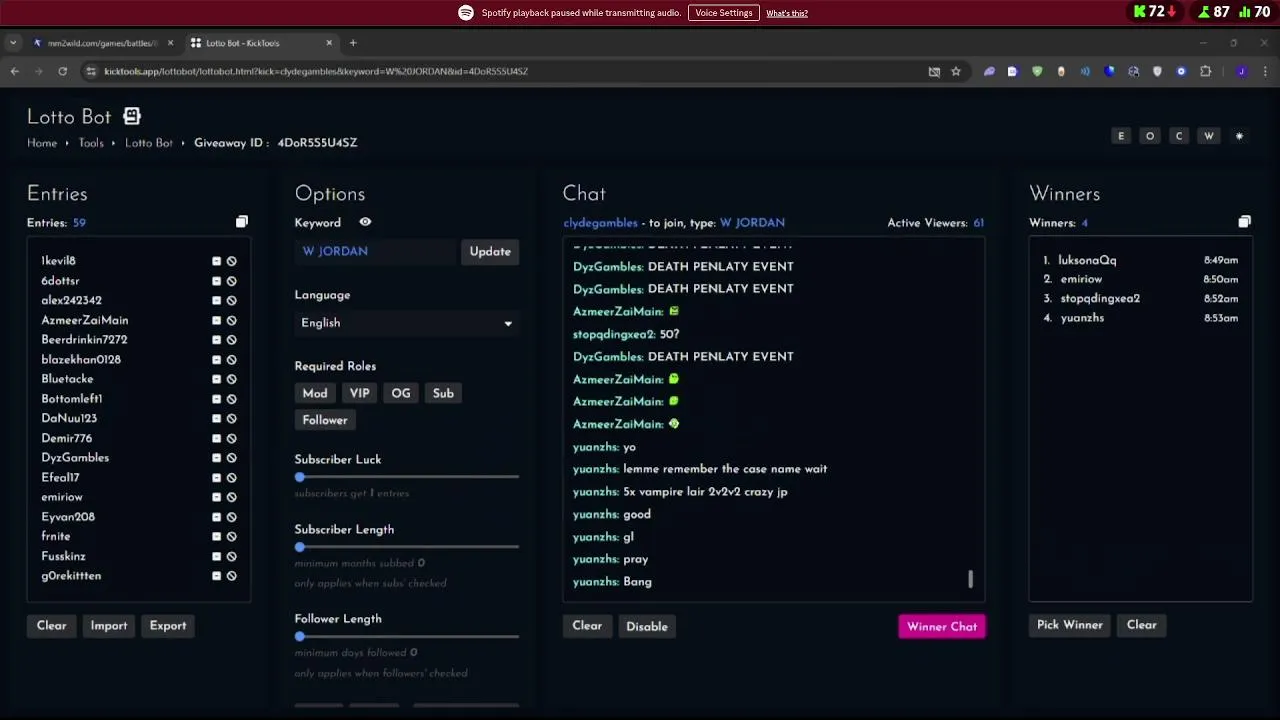Open the tab search dropdown arrow
The width and height of the screenshot is (1280, 720).
click(x=12, y=43)
